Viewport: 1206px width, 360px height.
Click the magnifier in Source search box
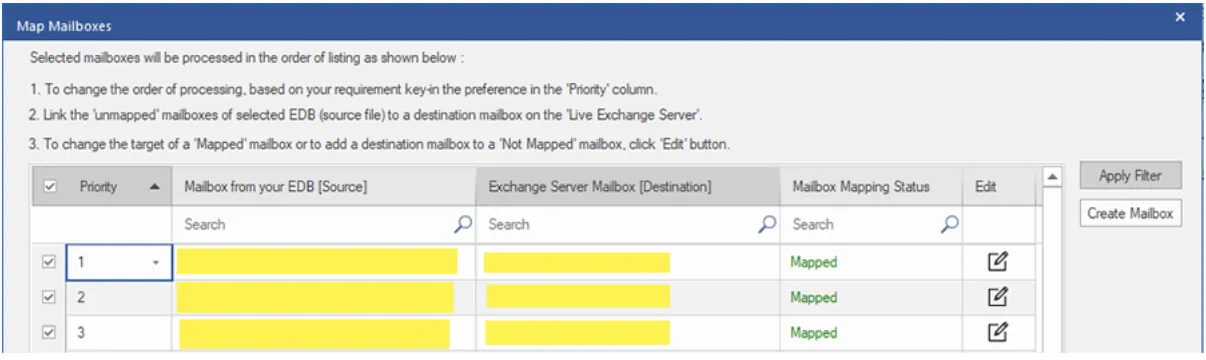pyautogui.click(x=463, y=224)
